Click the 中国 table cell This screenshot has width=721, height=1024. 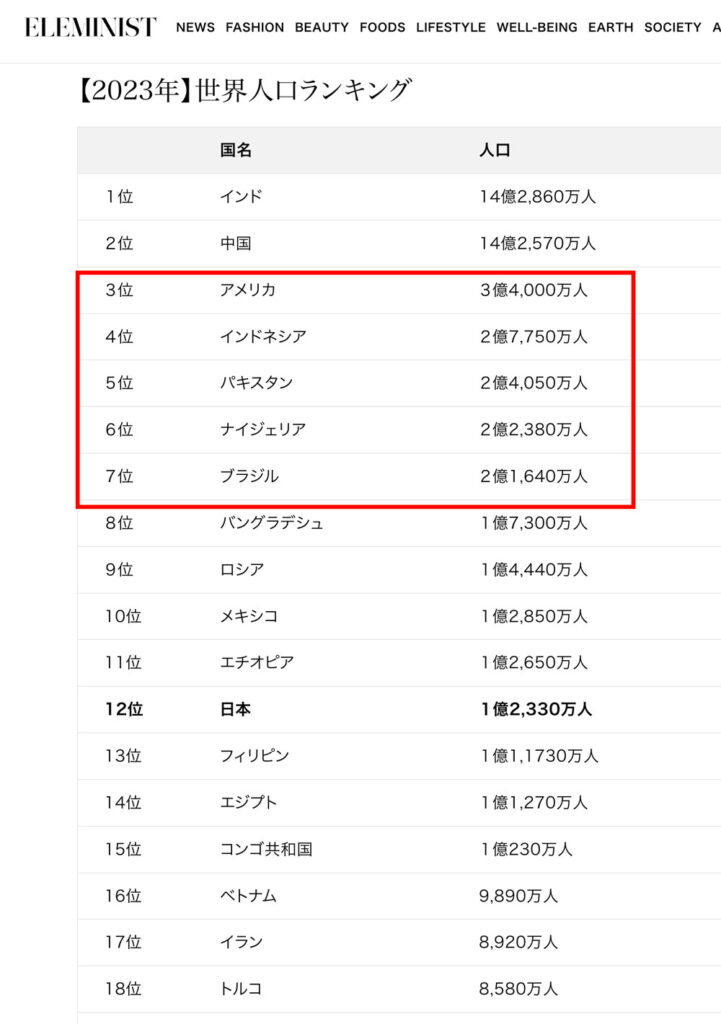tap(236, 243)
